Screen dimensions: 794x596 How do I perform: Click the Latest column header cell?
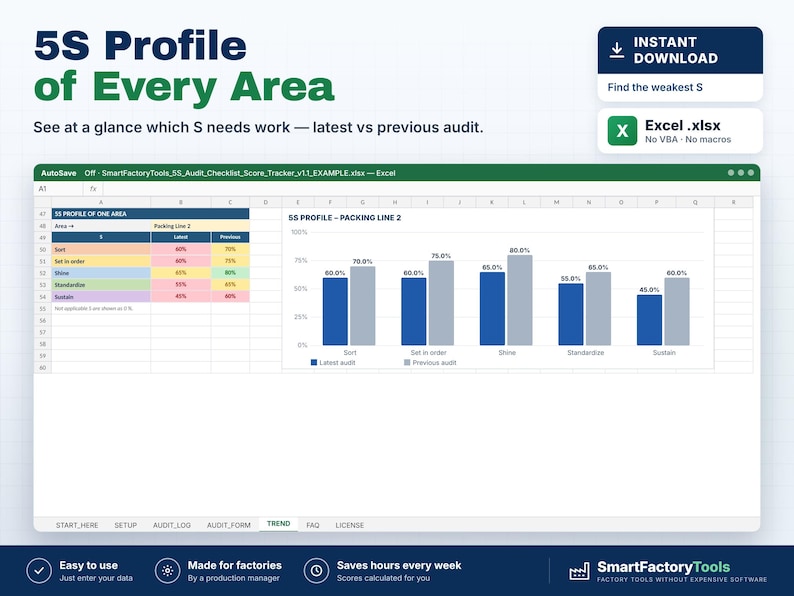(181, 237)
